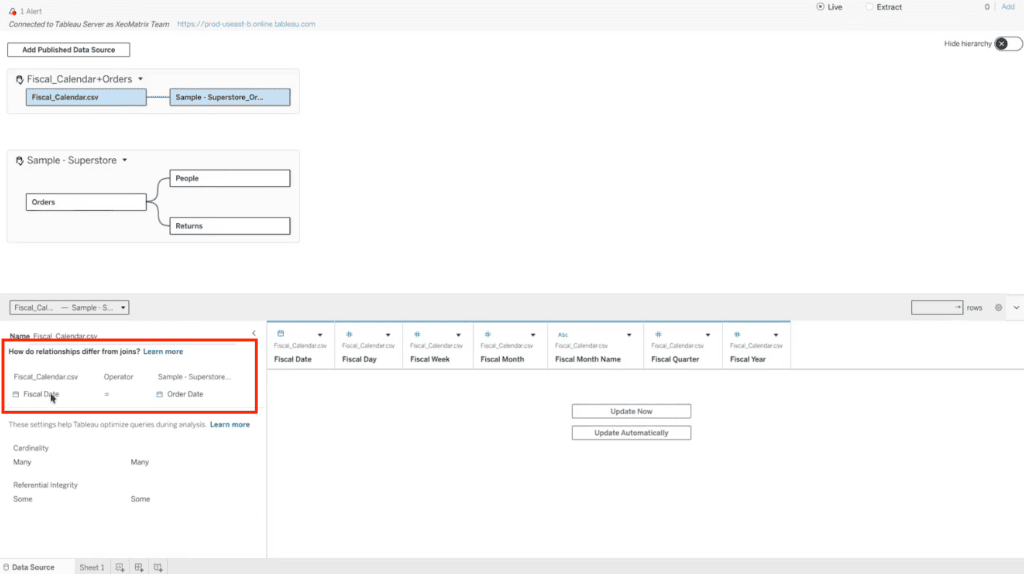Open the Fiscal Day column menu arrow

point(388,335)
